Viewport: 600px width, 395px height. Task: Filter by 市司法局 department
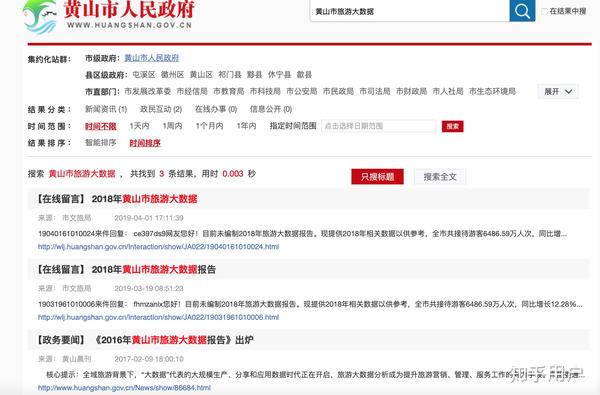[375, 91]
